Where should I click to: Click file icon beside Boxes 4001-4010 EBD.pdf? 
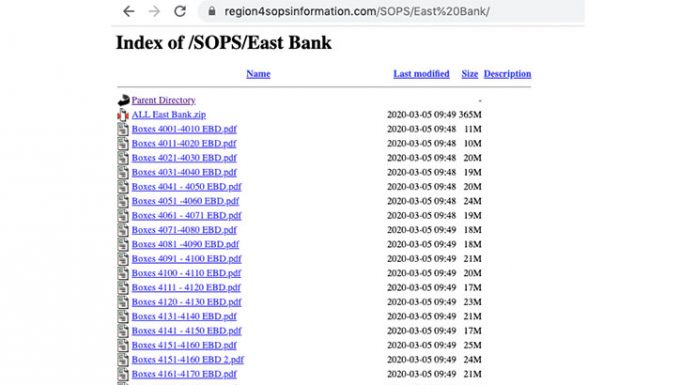pos(123,129)
